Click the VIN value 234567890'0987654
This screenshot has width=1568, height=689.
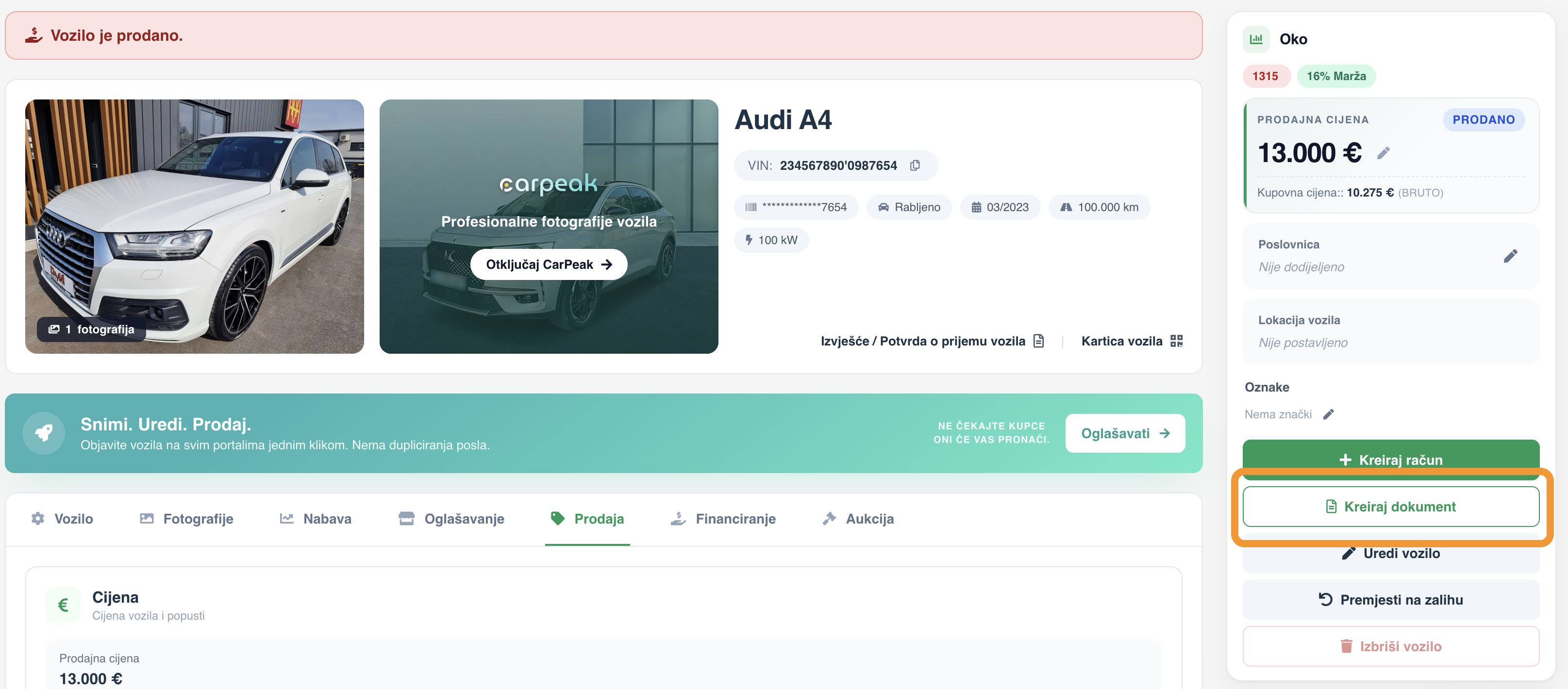coord(838,165)
